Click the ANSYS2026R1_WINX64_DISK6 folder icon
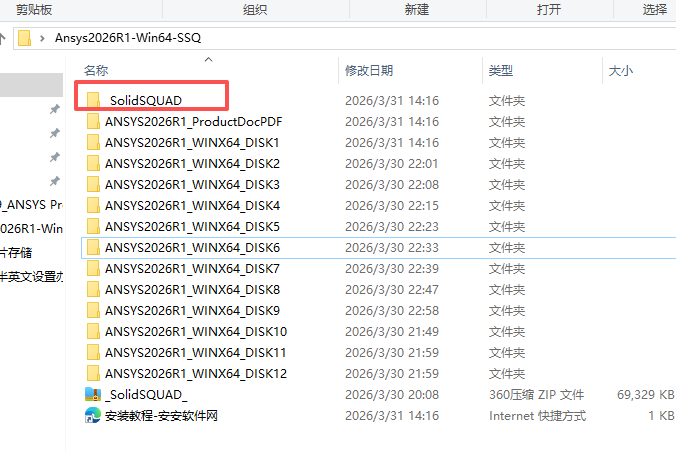The height and width of the screenshot is (453, 676). click(x=93, y=247)
